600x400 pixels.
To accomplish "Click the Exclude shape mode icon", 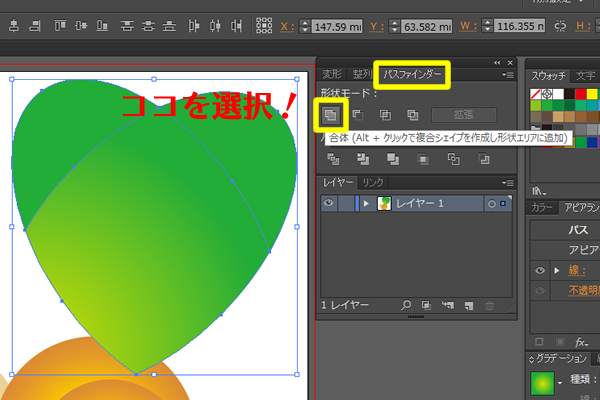I will pyautogui.click(x=411, y=115).
